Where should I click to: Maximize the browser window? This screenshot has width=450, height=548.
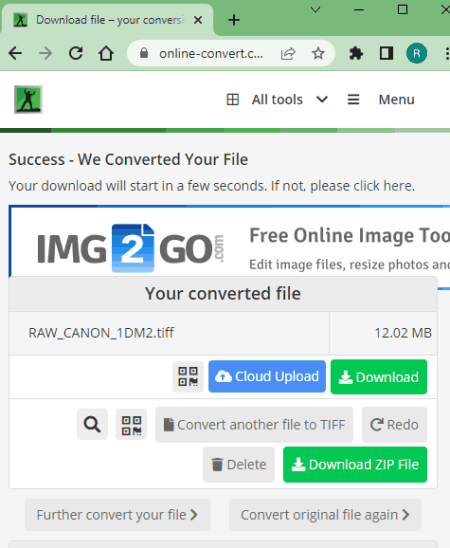[x=402, y=9]
